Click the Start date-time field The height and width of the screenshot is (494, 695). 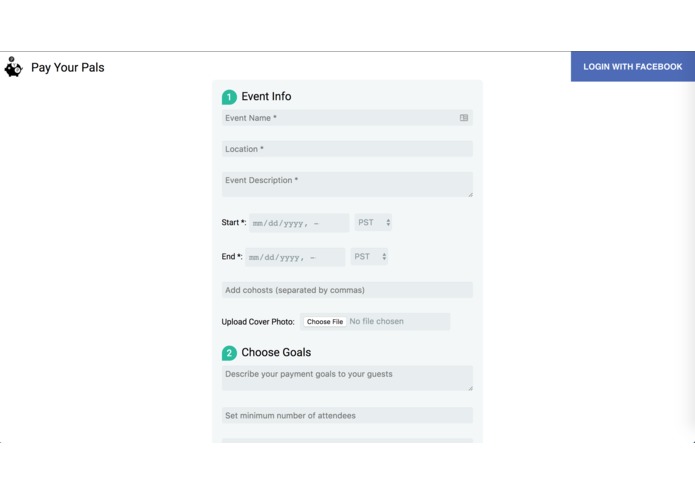pos(299,223)
